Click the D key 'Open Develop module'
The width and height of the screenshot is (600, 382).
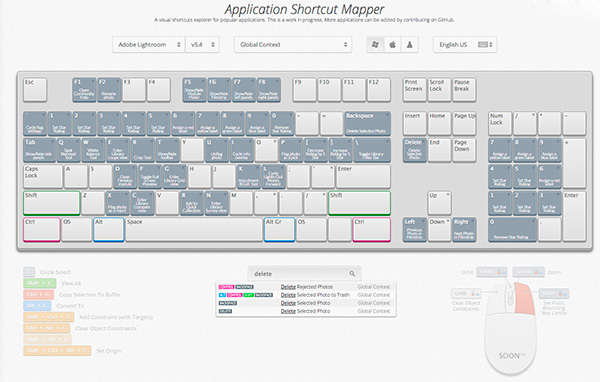[125, 176]
